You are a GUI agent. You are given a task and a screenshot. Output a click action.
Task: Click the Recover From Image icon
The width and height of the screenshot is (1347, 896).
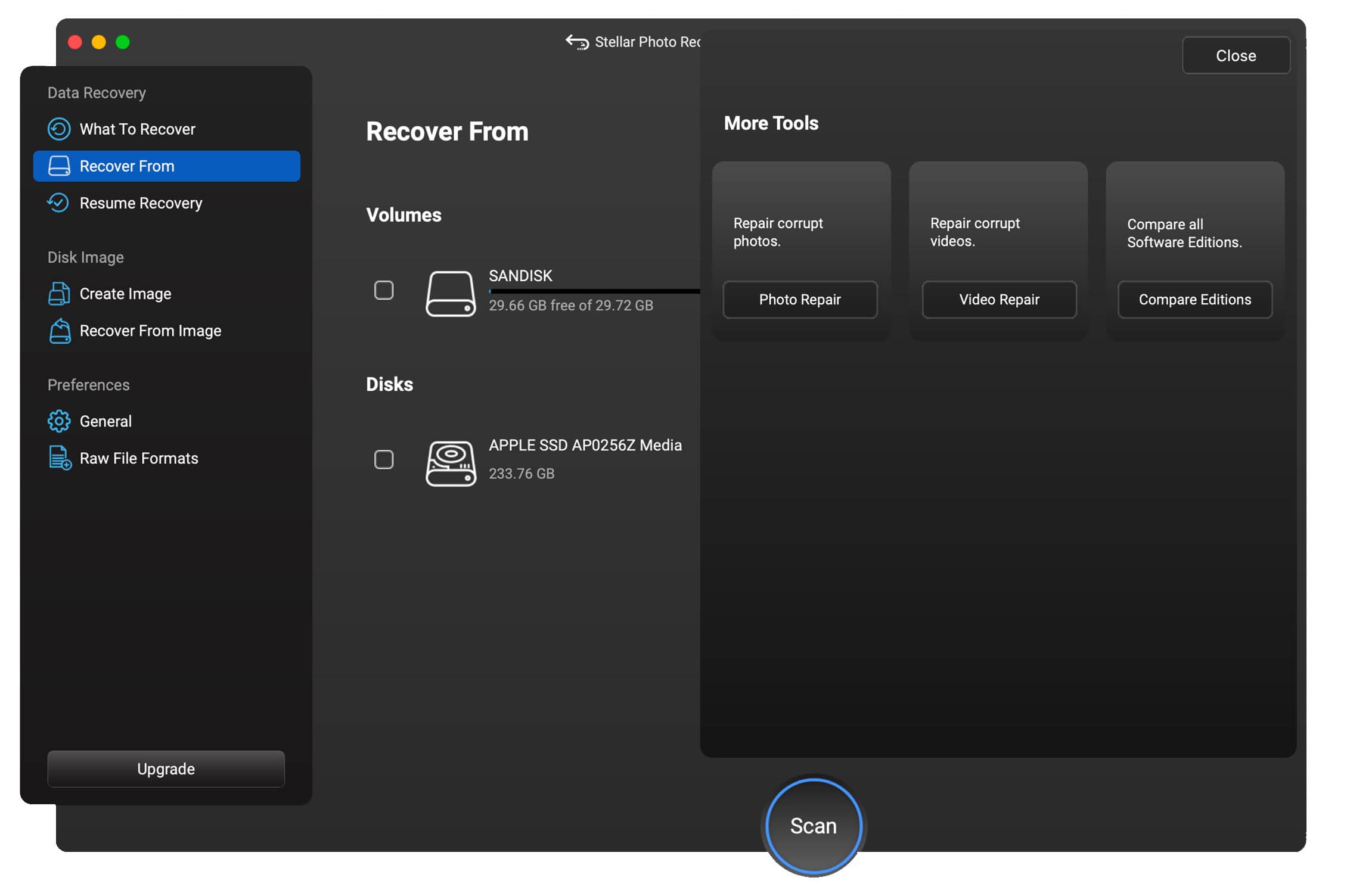pos(60,331)
